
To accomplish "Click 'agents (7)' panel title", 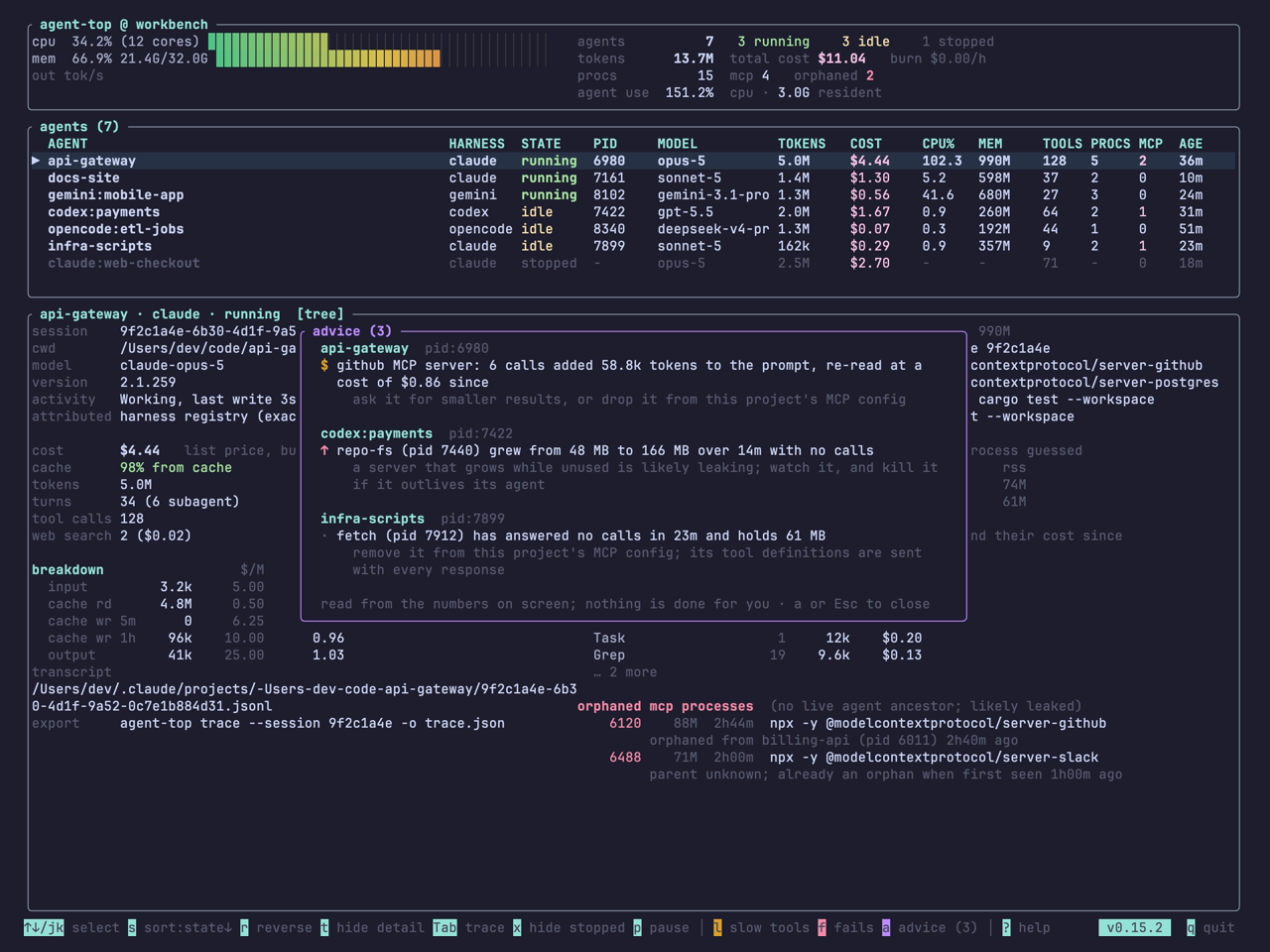I will pyautogui.click(x=79, y=126).
